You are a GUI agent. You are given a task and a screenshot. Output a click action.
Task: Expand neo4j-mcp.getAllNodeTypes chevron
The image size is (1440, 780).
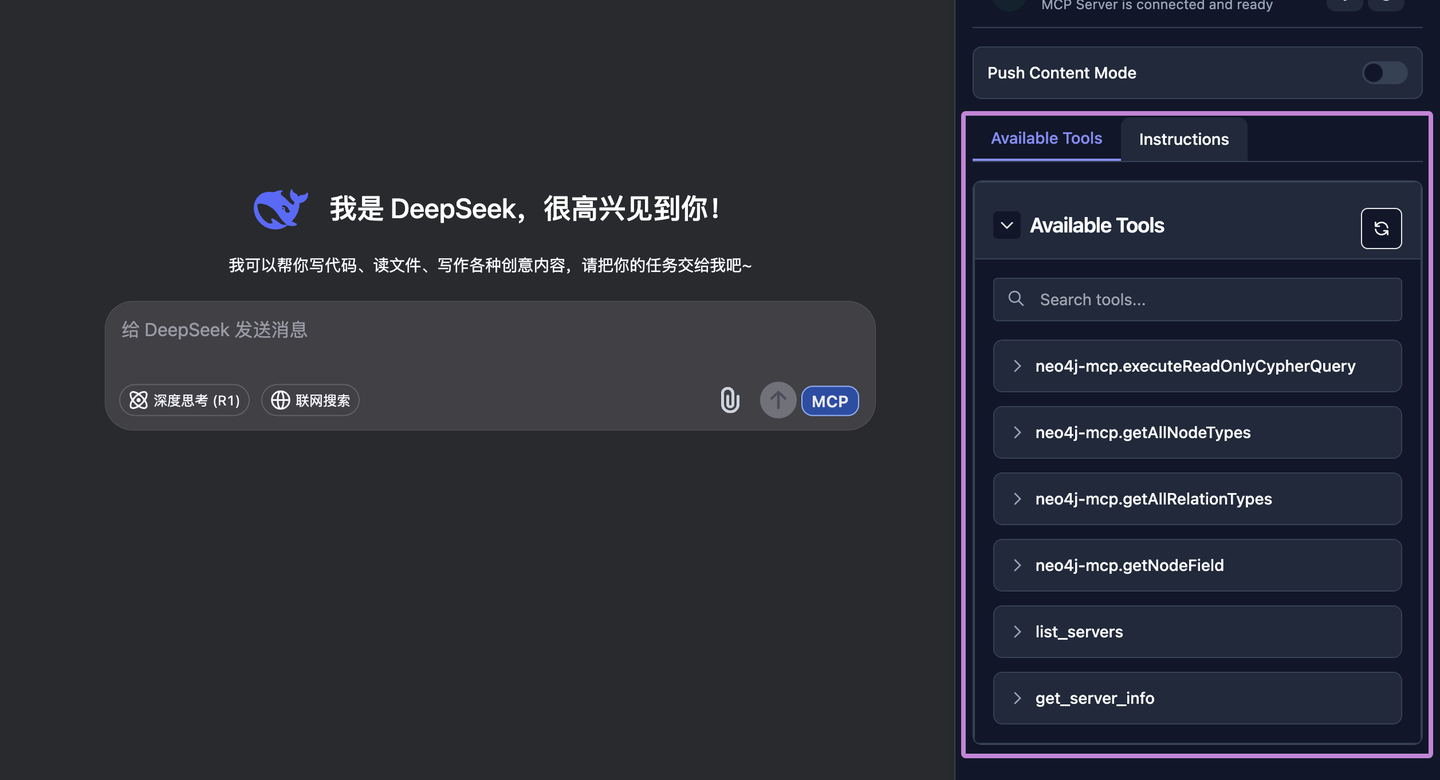pos(1017,432)
